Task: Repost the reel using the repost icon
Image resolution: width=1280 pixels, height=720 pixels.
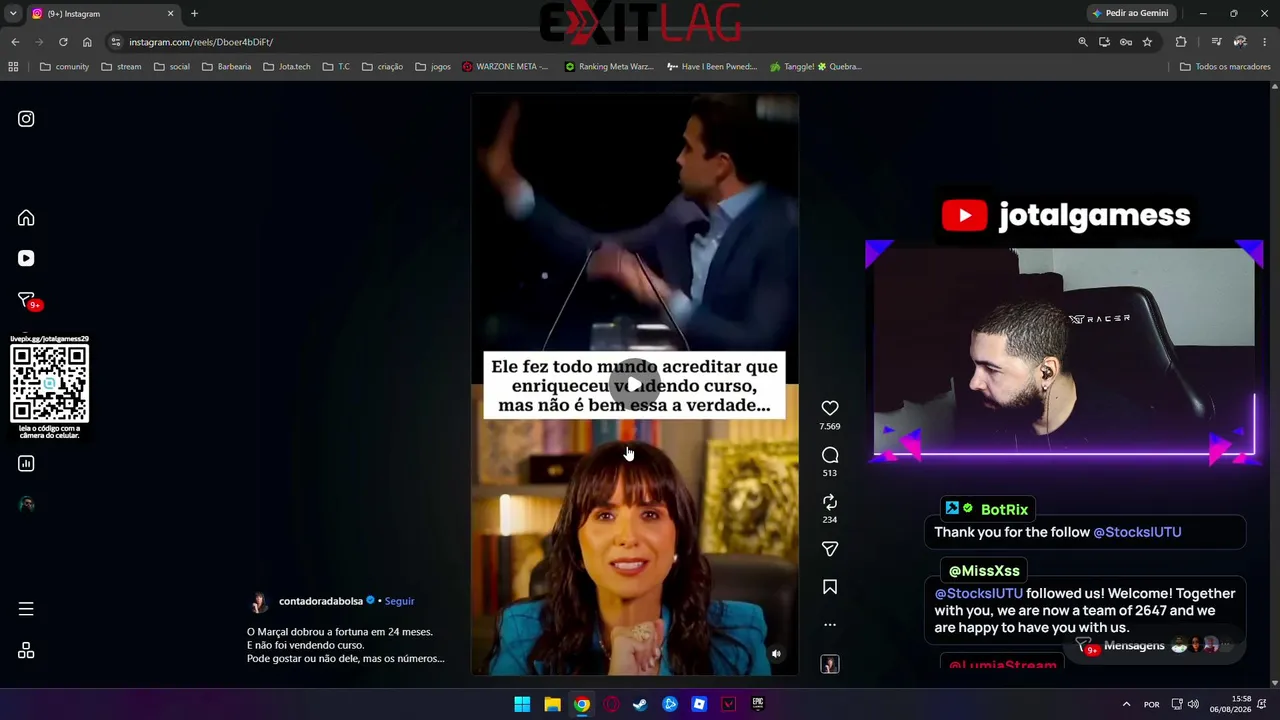Action: [830, 502]
